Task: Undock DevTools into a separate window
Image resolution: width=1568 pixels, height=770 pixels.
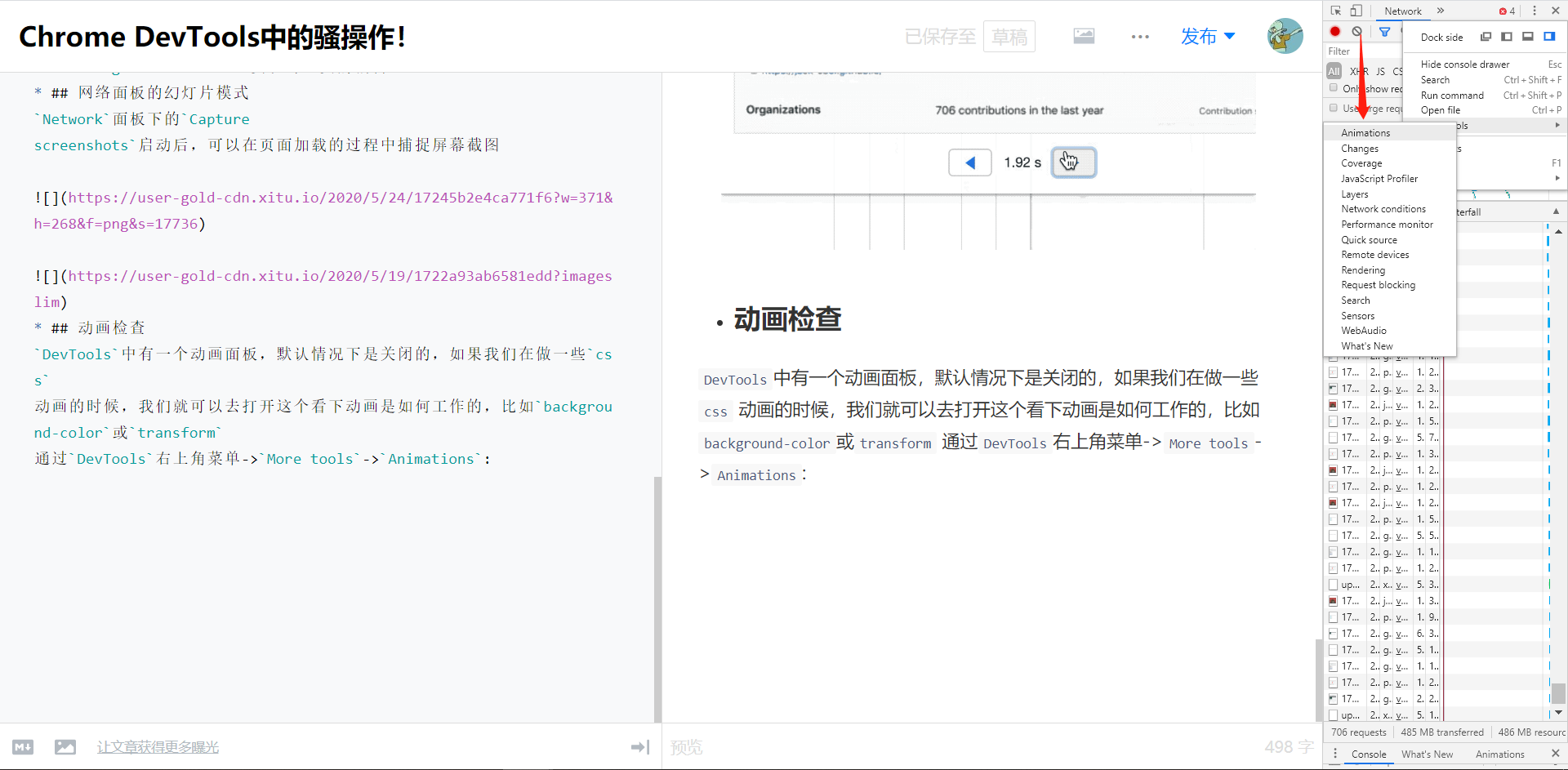Action: click(x=1486, y=37)
